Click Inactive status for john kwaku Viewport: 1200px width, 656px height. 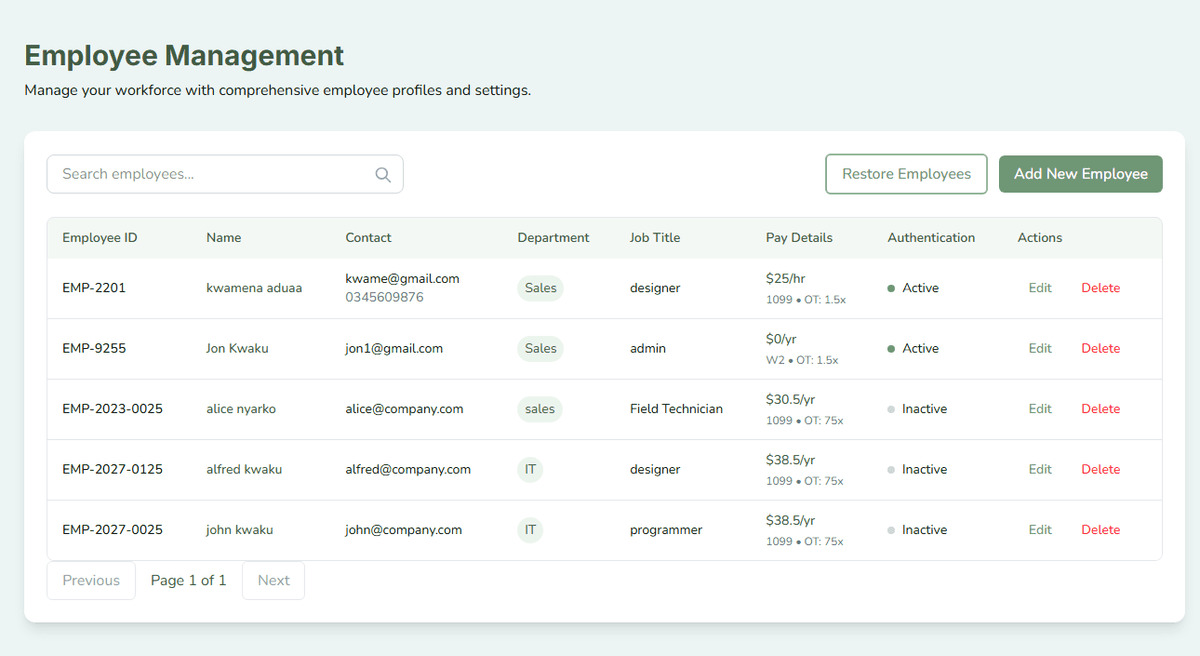click(917, 530)
